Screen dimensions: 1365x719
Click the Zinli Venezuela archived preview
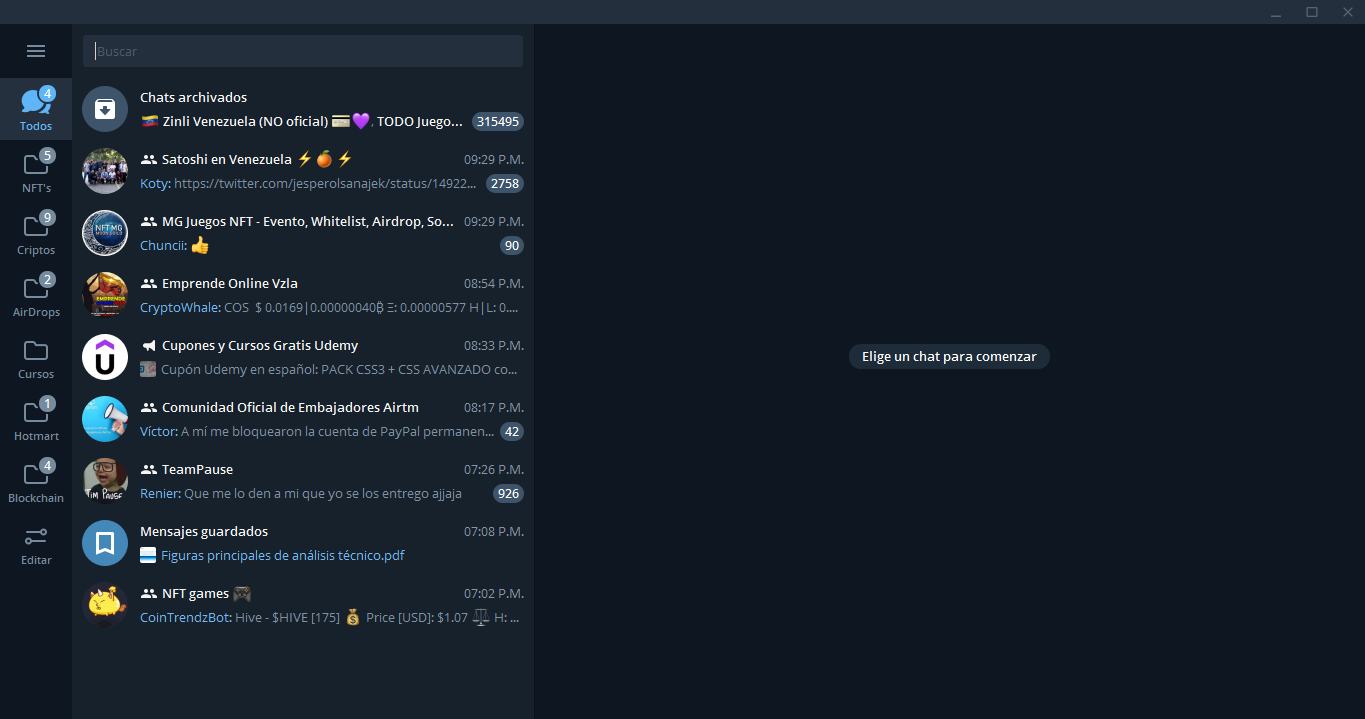(303, 121)
